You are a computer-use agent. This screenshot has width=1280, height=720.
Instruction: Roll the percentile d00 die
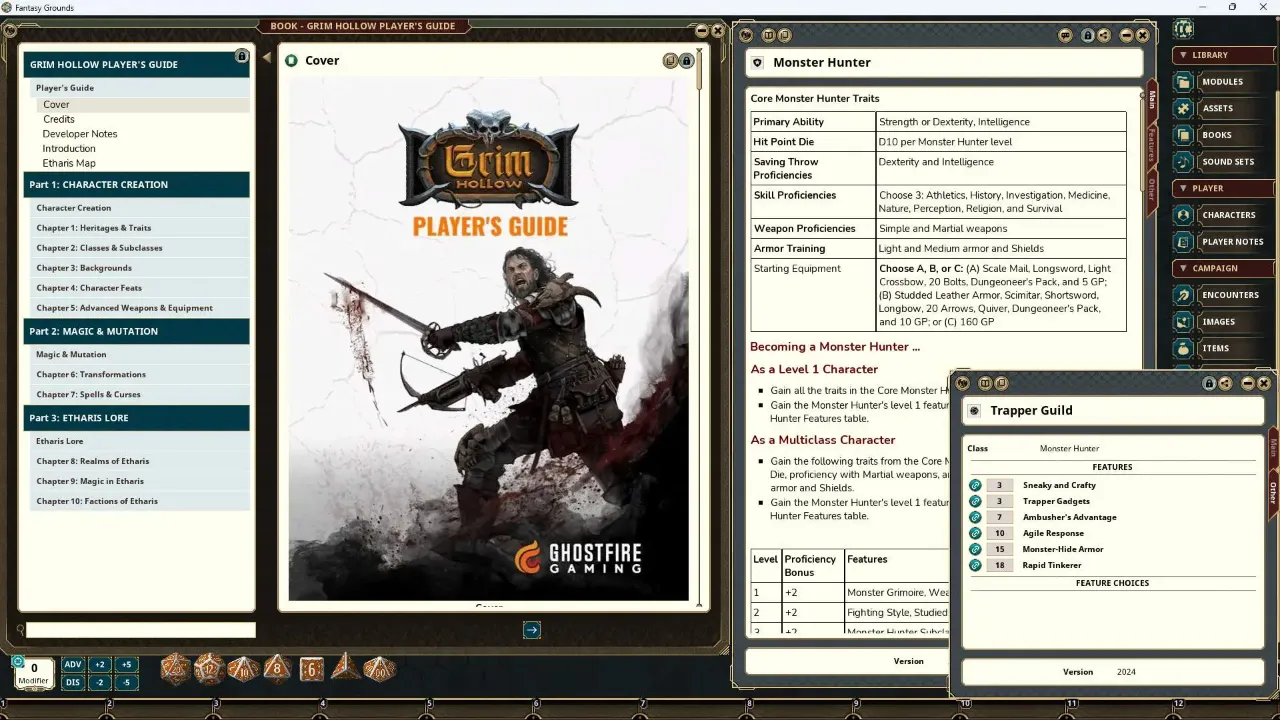[379, 669]
